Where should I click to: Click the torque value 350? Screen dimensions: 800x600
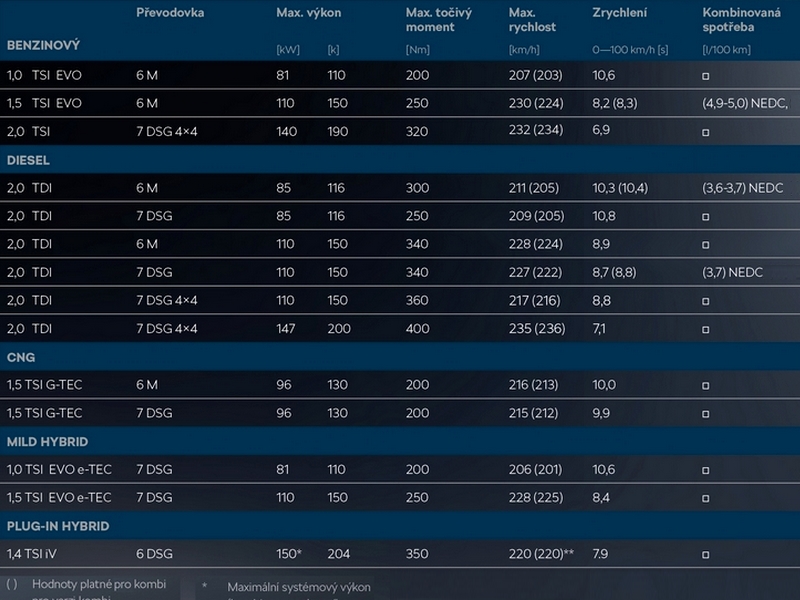[417, 554]
